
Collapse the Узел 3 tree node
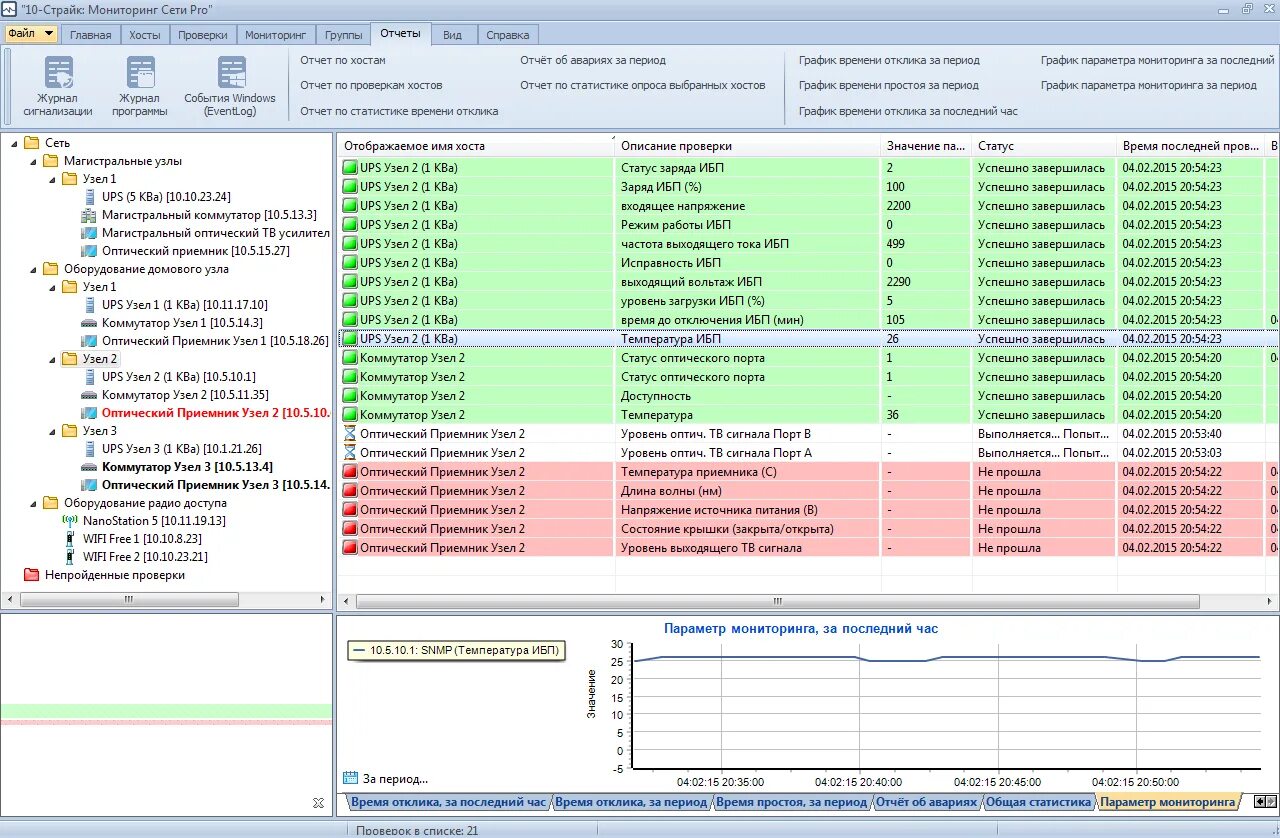52,431
